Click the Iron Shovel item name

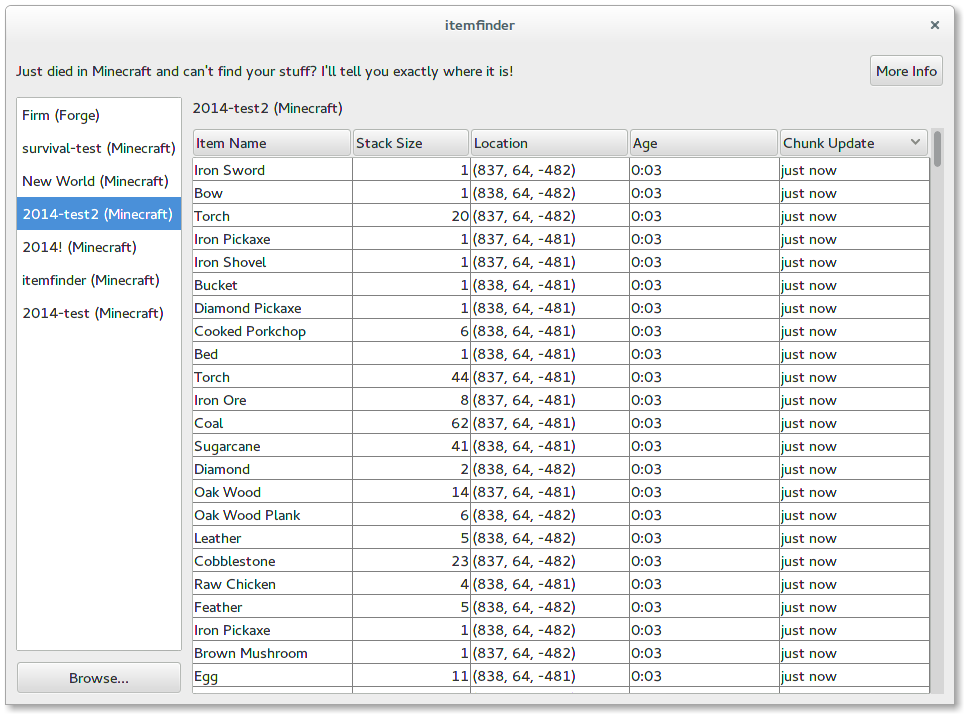[x=230, y=262]
